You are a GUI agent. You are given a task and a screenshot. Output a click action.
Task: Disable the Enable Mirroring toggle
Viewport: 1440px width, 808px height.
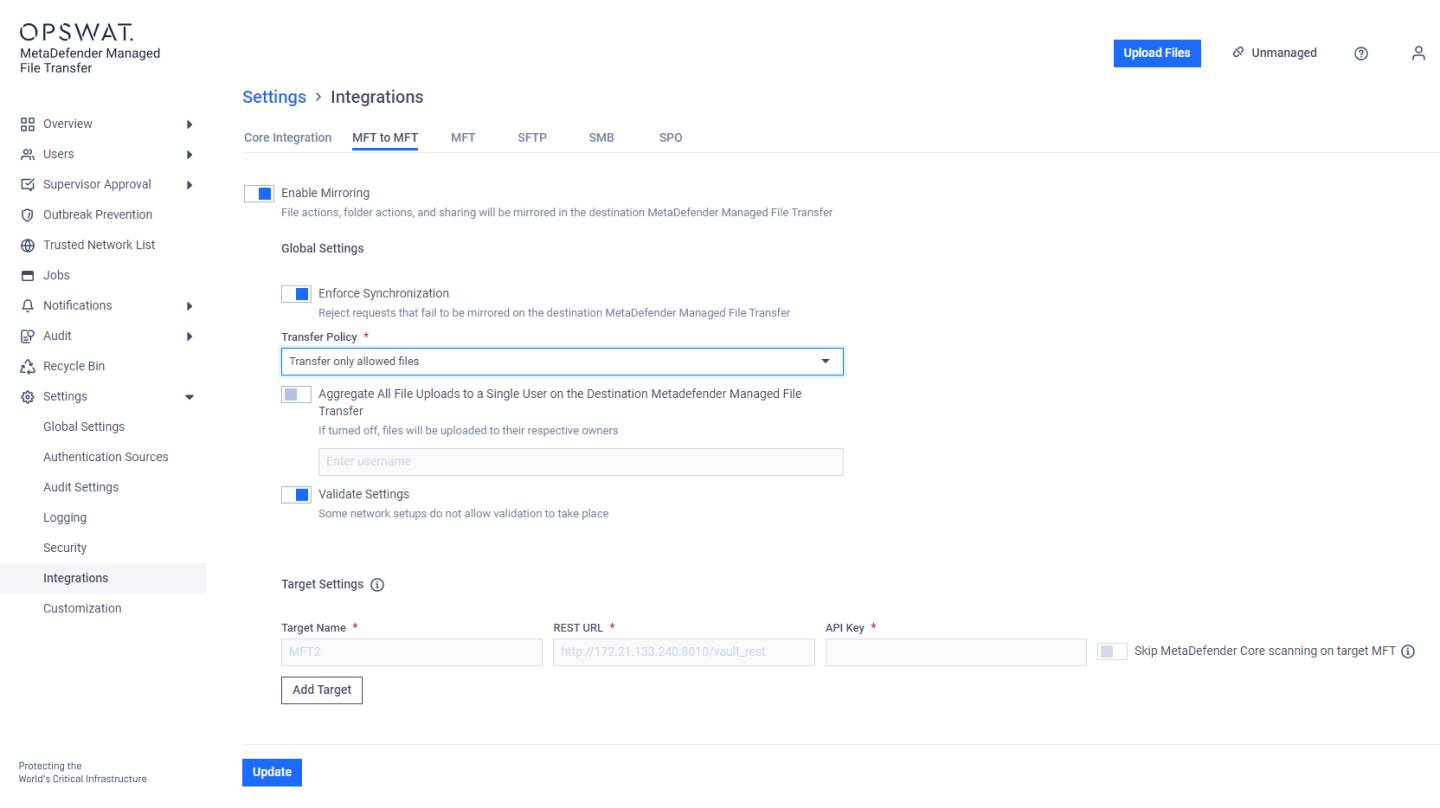[258, 192]
